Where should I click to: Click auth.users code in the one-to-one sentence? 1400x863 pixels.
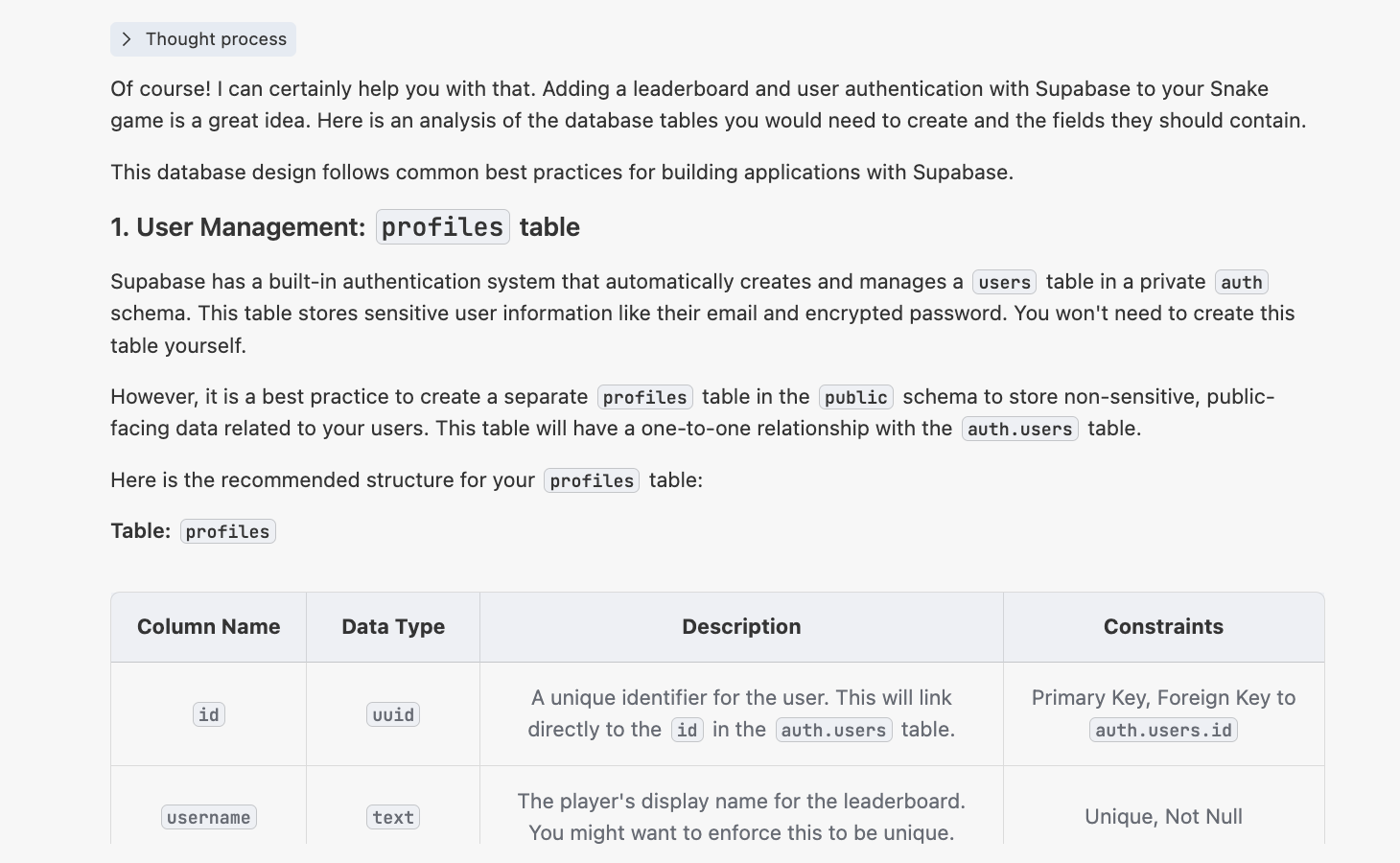(1019, 430)
